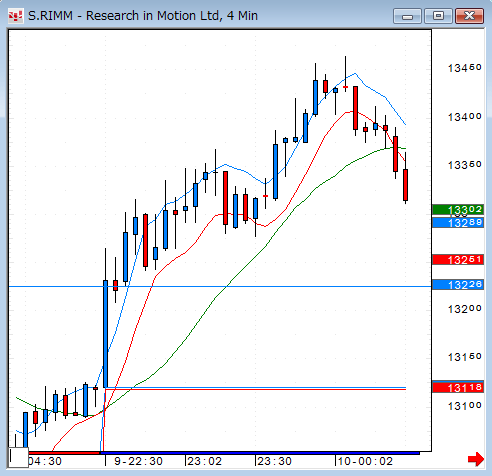Click the 9-22:30 time axis label

pyautogui.click(x=138, y=461)
